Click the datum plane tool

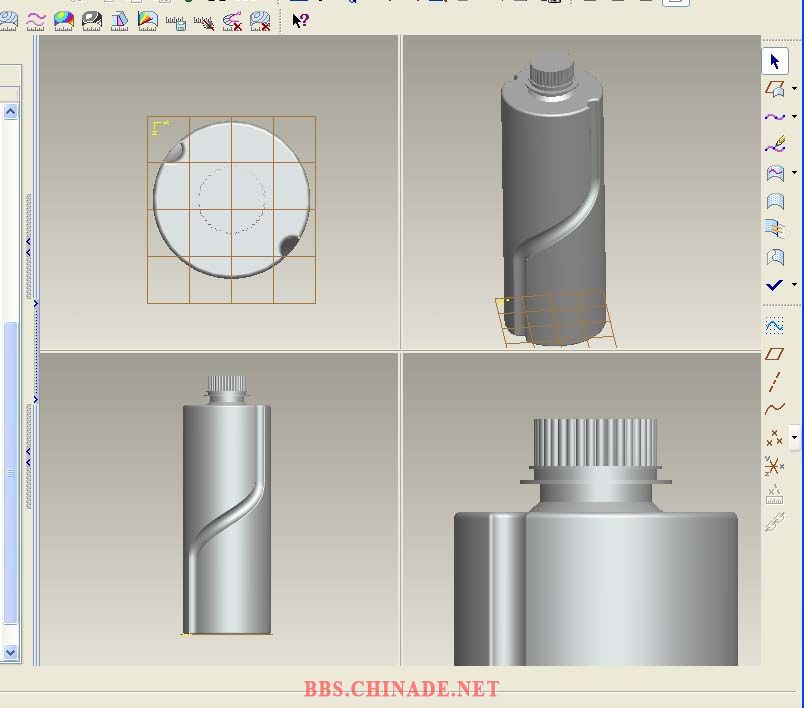(775, 354)
